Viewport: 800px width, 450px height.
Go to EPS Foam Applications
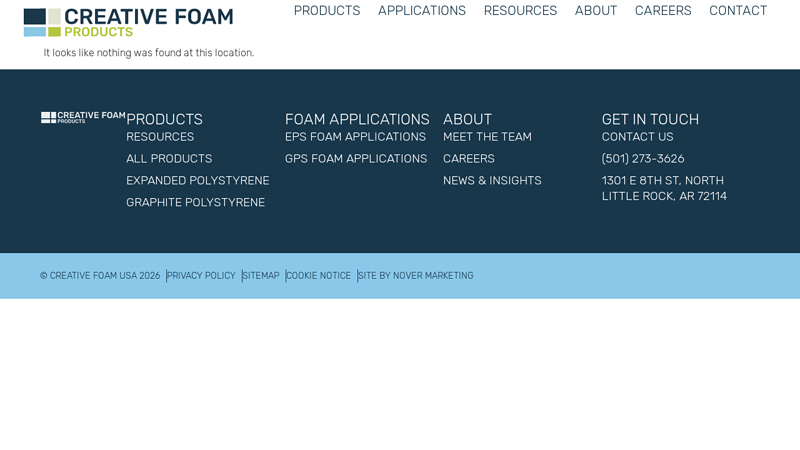(355, 137)
